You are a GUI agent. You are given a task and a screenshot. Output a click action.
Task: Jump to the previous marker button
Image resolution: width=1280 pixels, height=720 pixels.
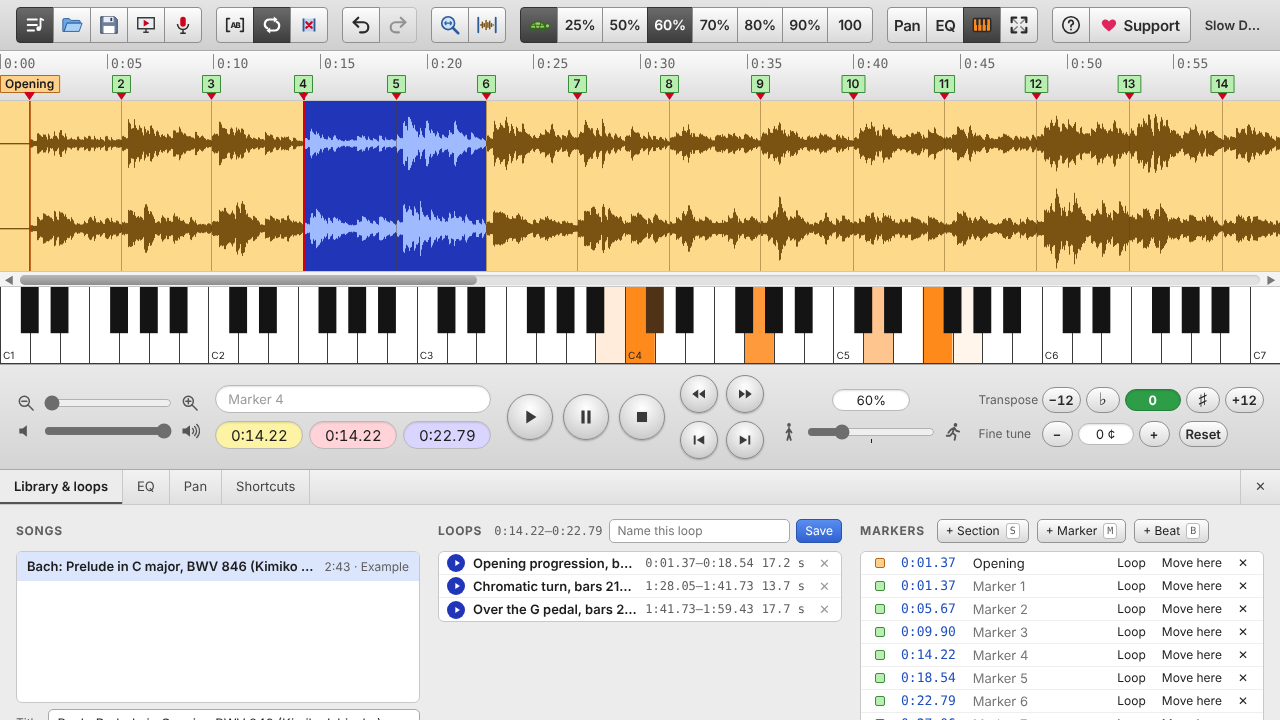[x=699, y=440]
